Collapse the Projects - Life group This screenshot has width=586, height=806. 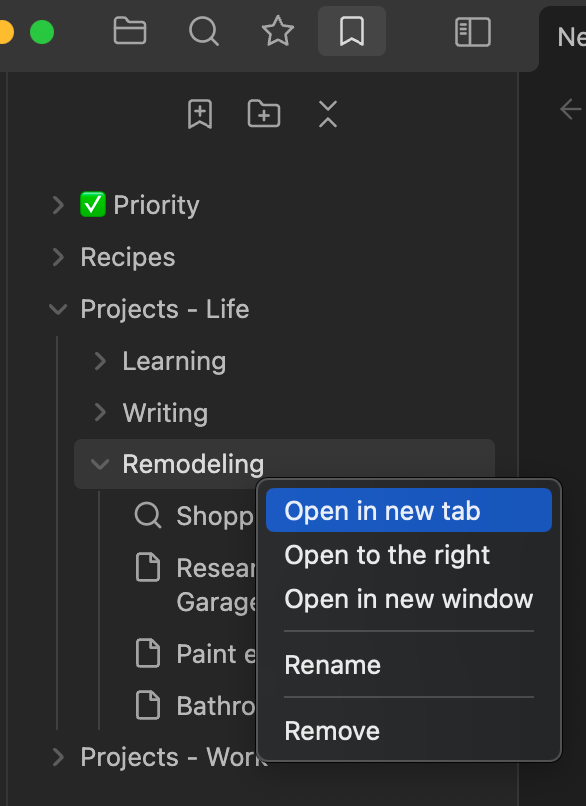(x=58, y=309)
